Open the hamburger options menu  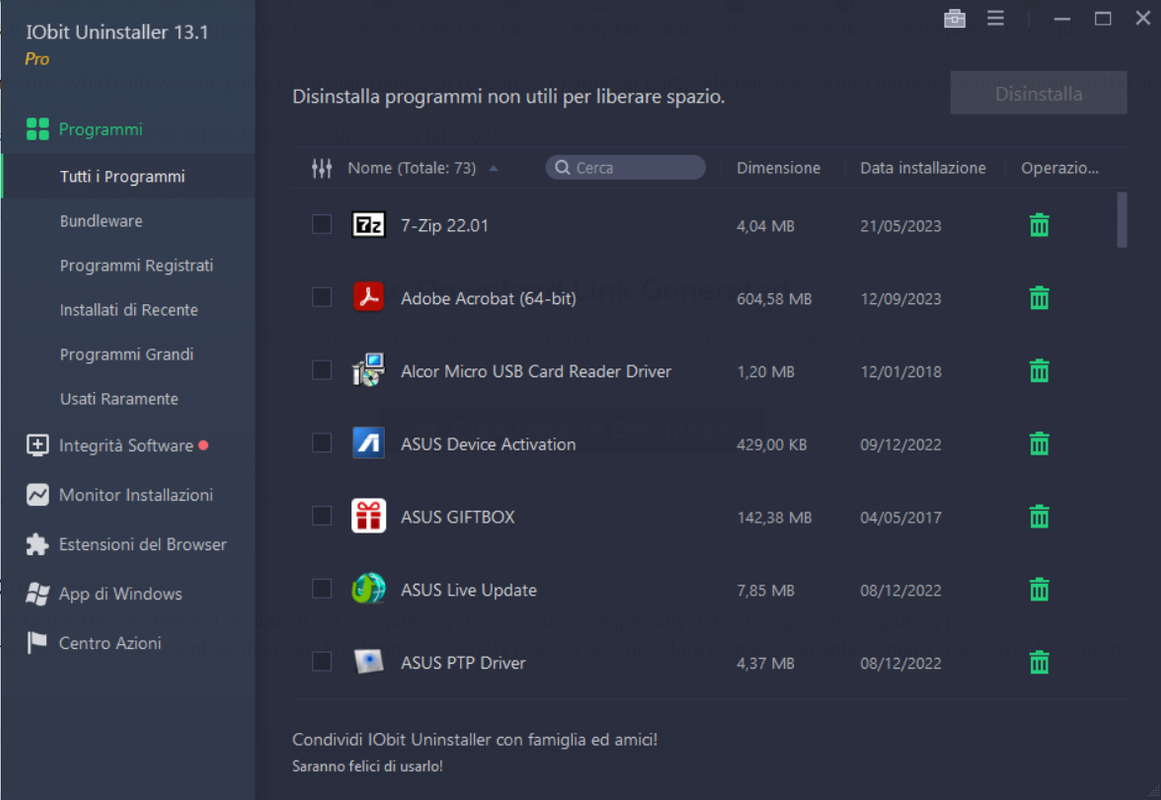995,18
